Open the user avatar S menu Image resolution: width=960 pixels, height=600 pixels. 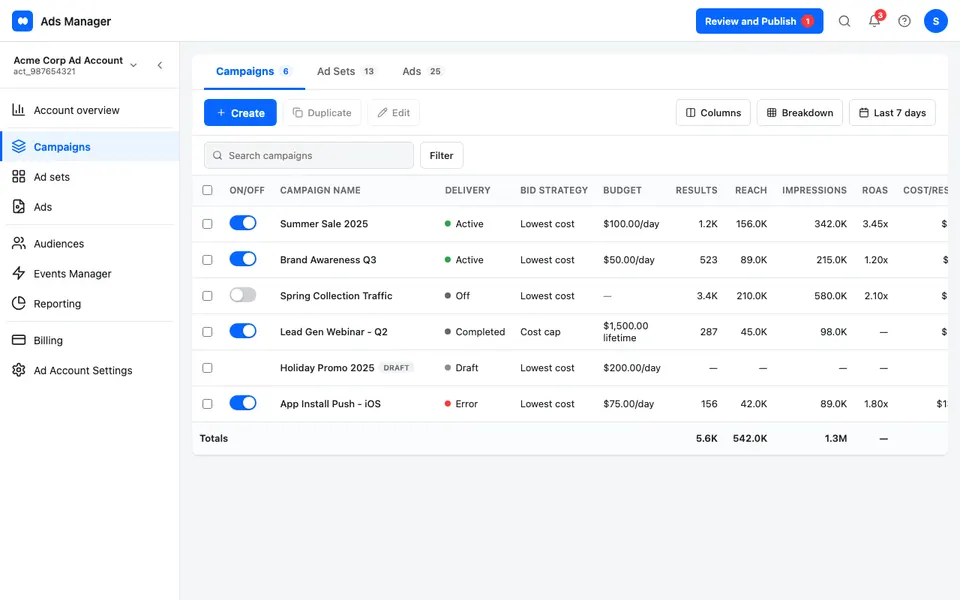(936, 21)
